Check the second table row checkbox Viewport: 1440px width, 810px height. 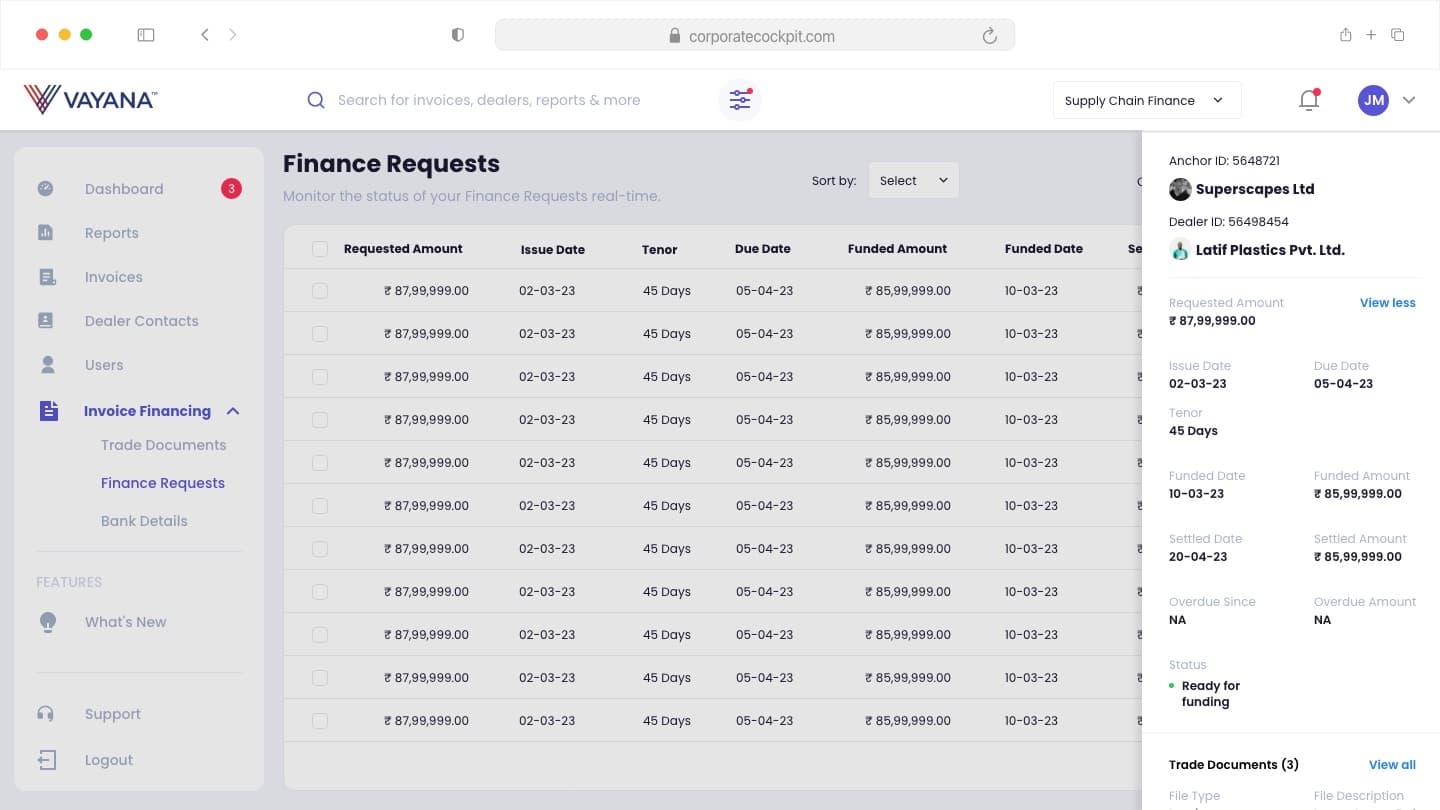[320, 334]
